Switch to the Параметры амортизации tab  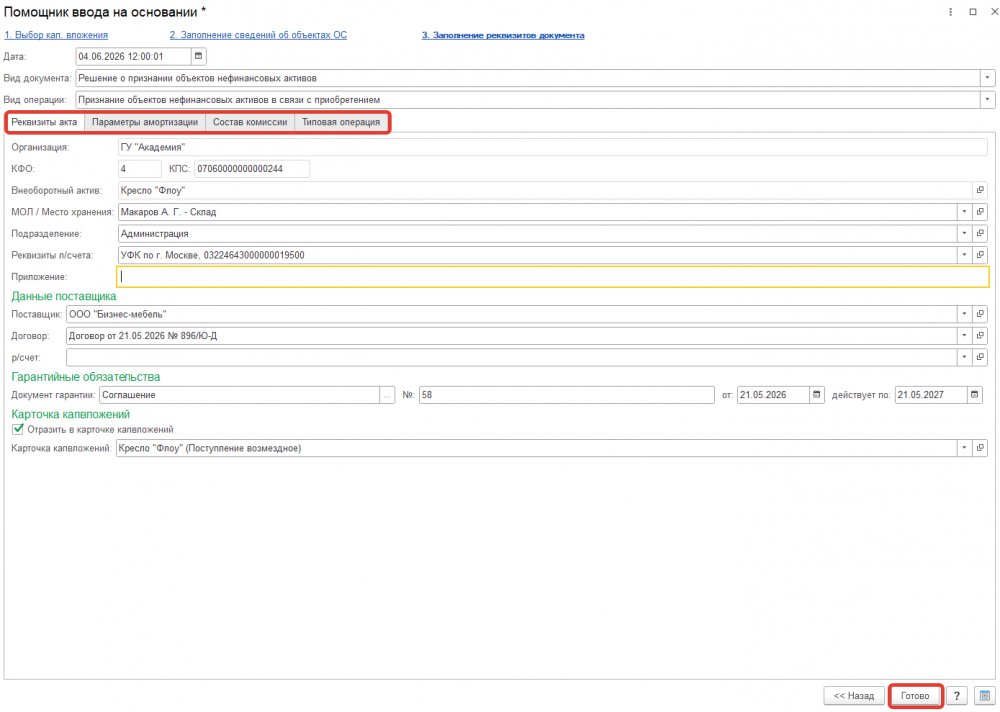[x=145, y=122]
